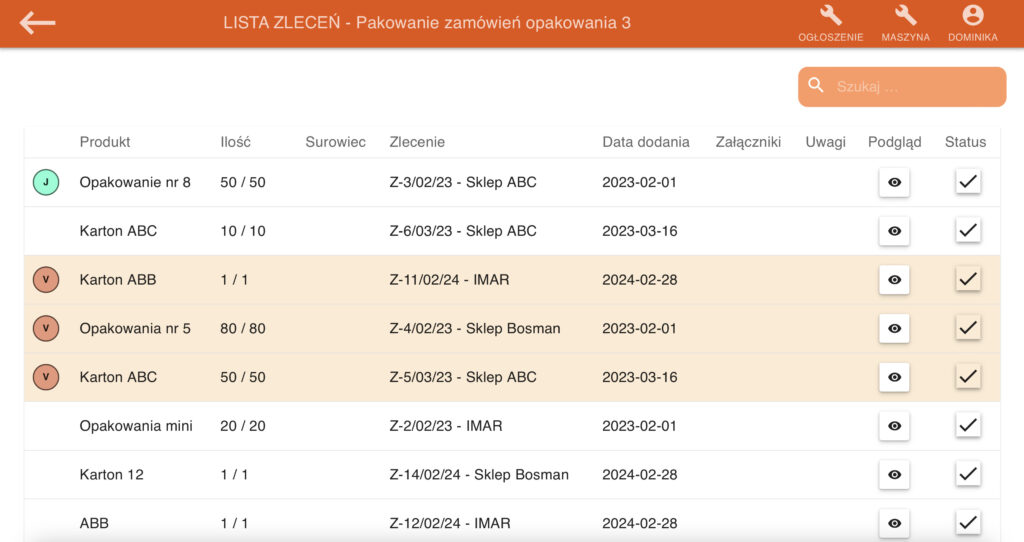Preview order Z-3/02/23 with eye button

click(x=894, y=182)
